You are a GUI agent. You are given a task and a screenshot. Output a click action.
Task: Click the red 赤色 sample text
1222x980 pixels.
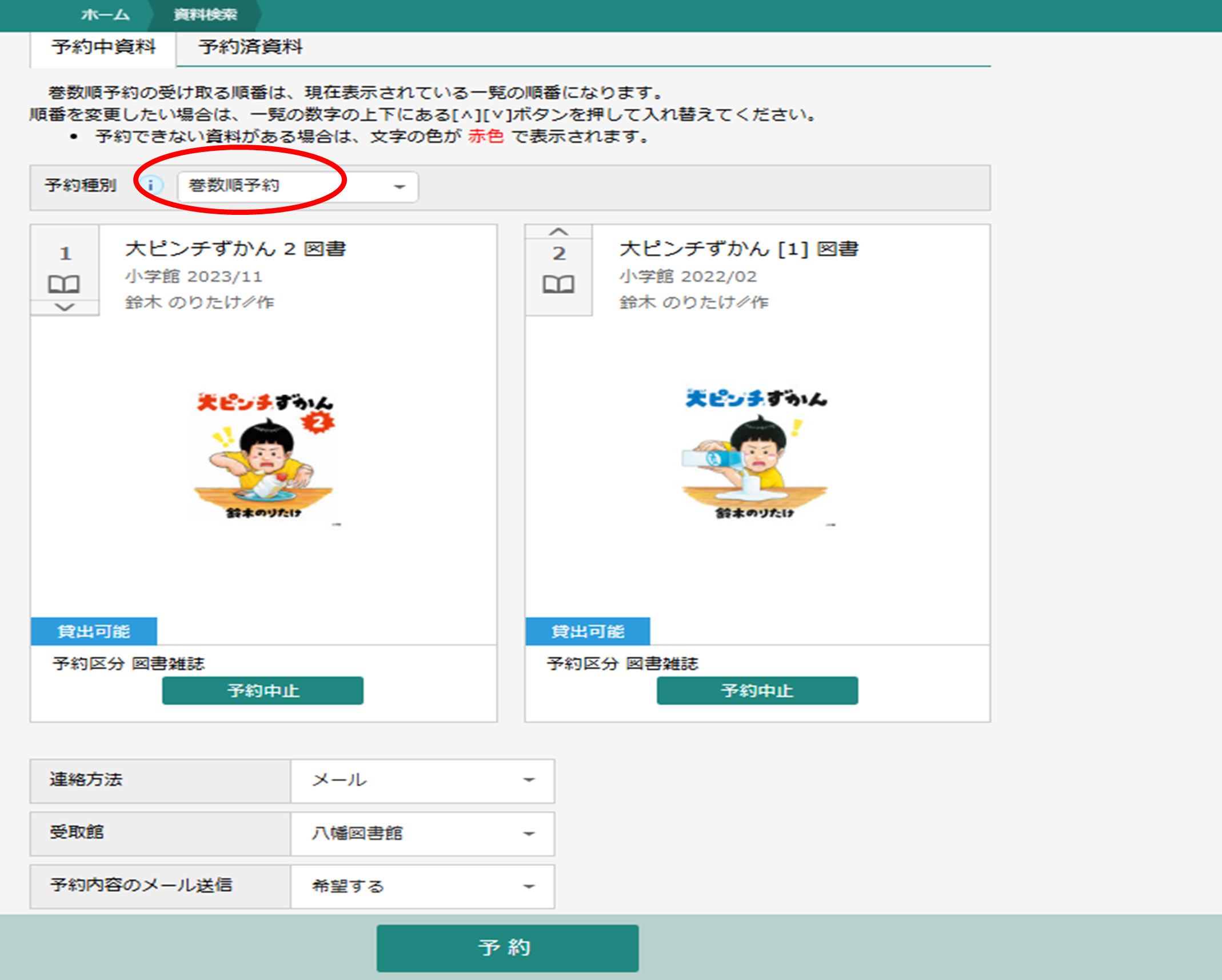tap(486, 137)
